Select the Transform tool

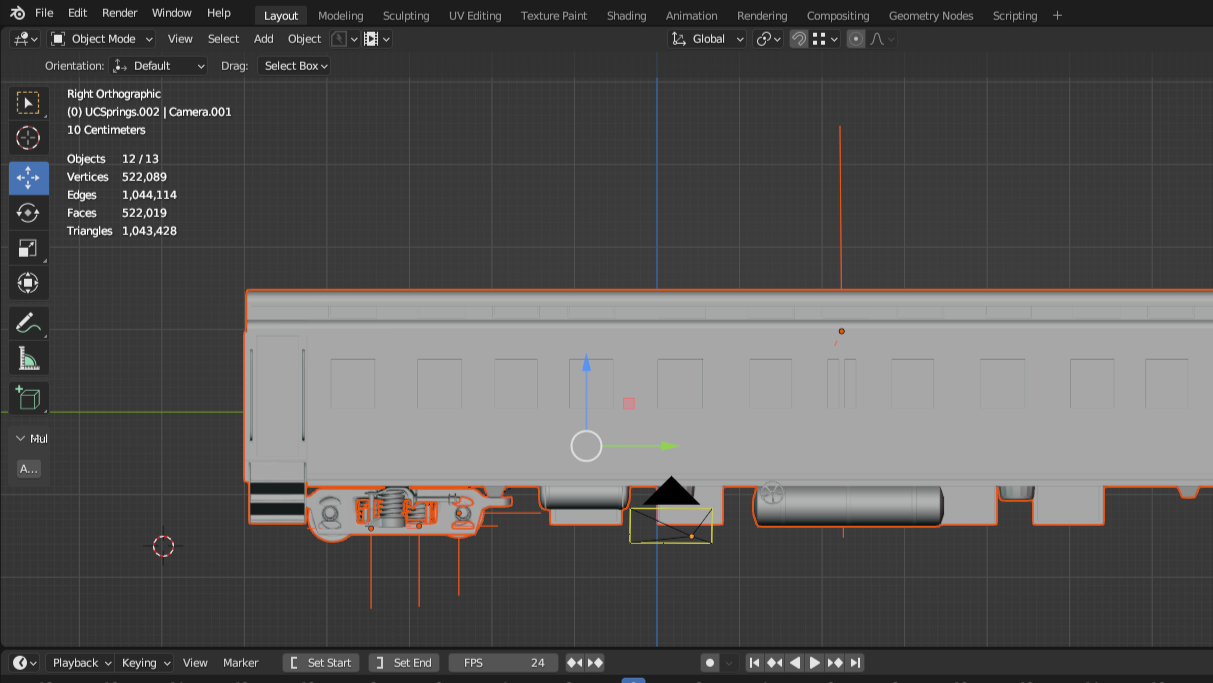[x=28, y=283]
